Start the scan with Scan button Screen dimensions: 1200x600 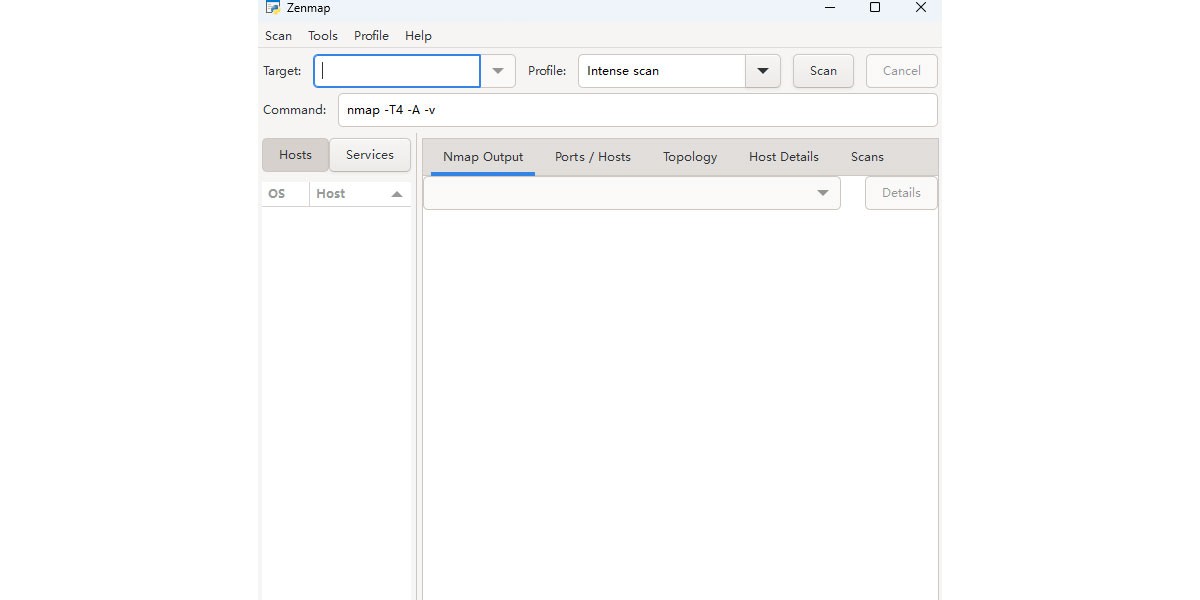pos(823,71)
